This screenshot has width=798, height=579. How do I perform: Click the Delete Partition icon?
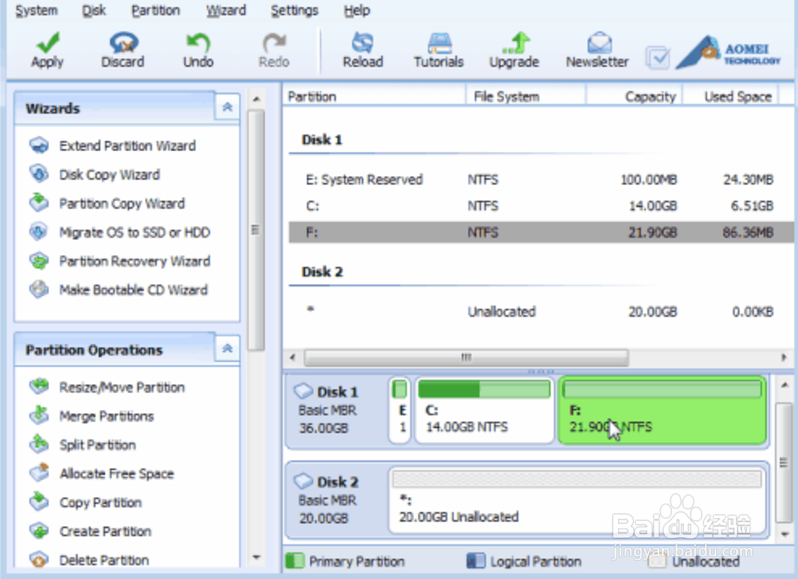pos(39,560)
